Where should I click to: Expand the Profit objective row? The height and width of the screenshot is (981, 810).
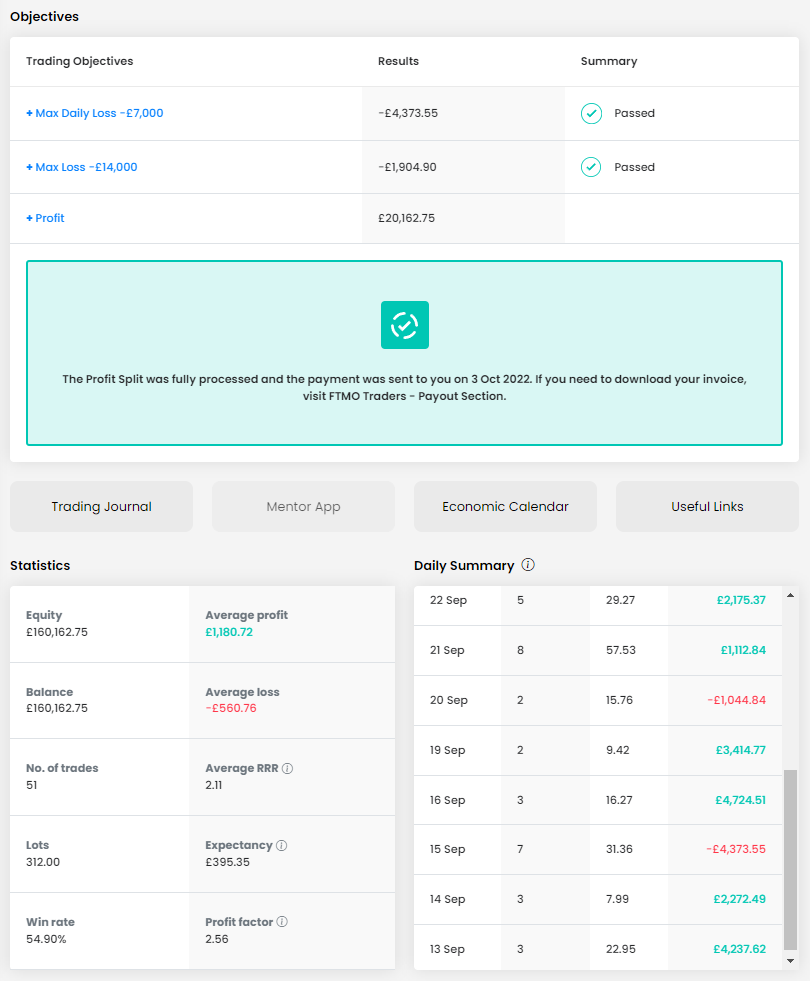pyautogui.click(x=45, y=218)
